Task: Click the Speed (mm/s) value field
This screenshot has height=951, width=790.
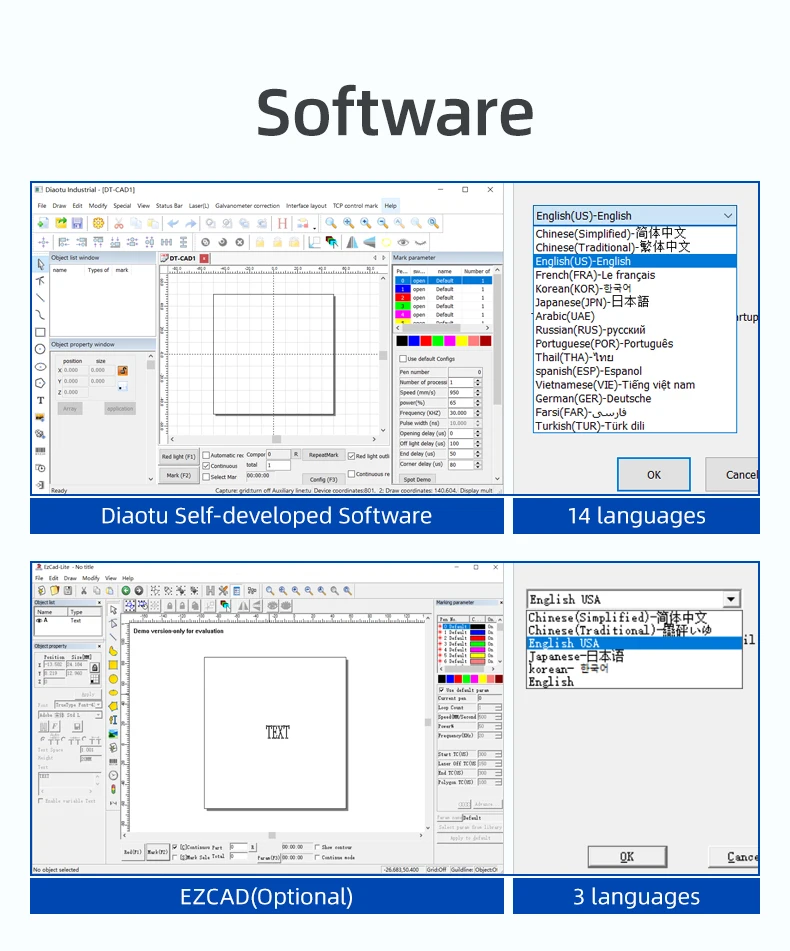Action: click(461, 392)
